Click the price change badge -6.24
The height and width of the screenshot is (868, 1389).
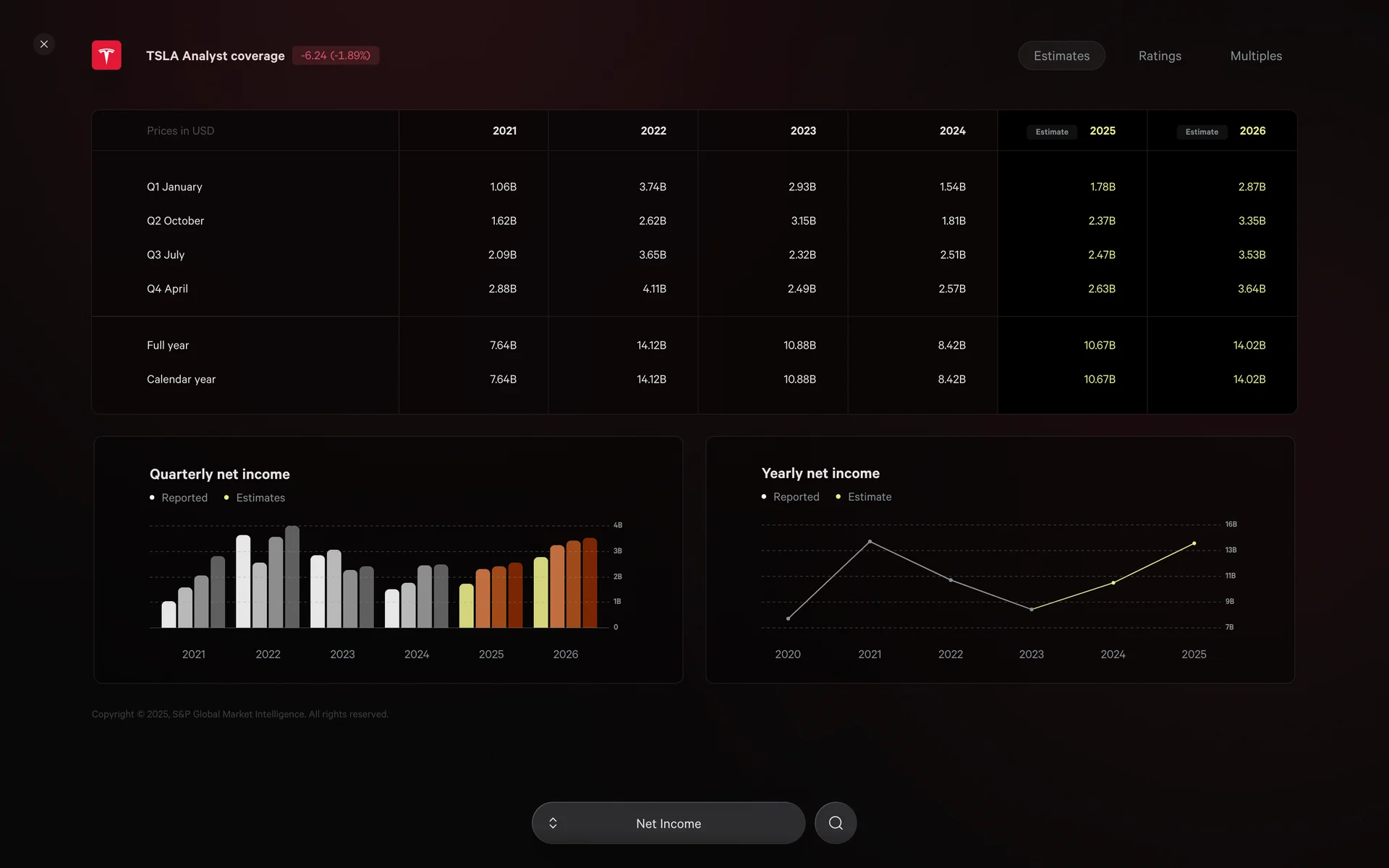point(336,56)
